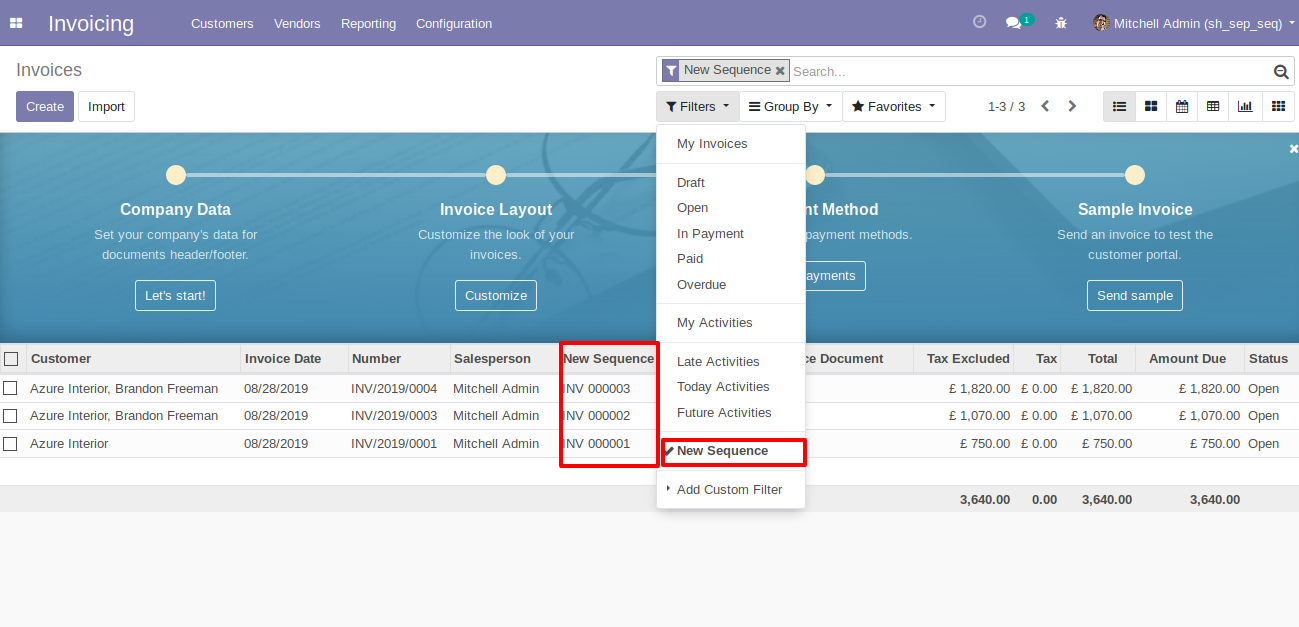Go to previous page arrow
This screenshot has height=627, width=1299.
click(1045, 106)
